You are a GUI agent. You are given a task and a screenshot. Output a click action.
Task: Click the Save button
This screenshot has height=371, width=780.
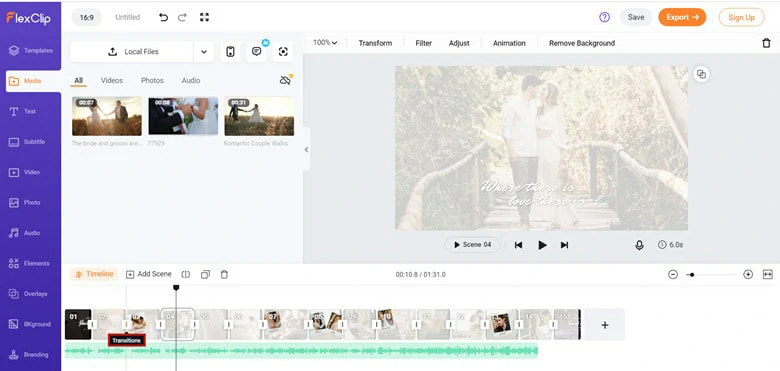click(636, 17)
